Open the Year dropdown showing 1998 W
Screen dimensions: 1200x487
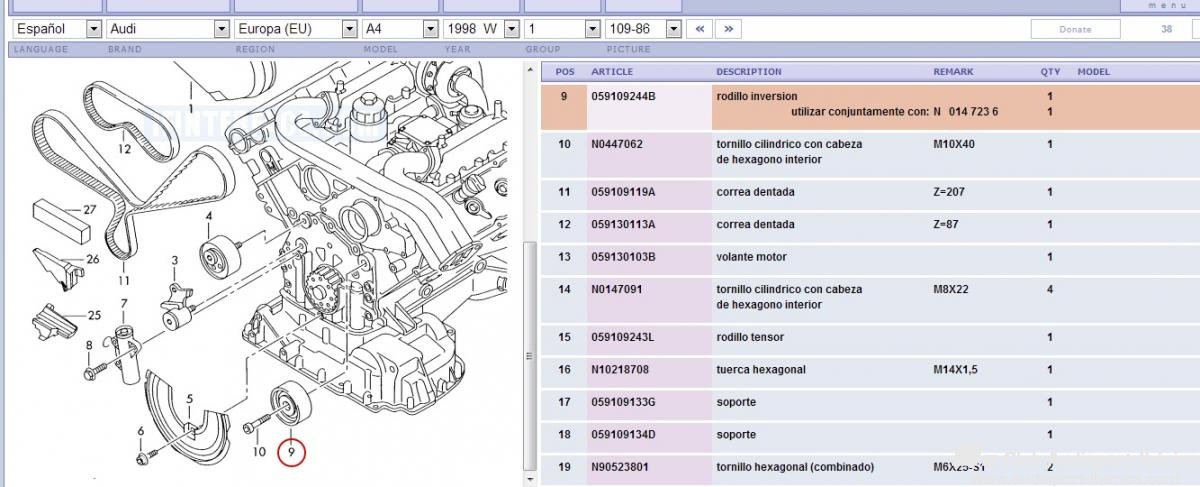[481, 29]
